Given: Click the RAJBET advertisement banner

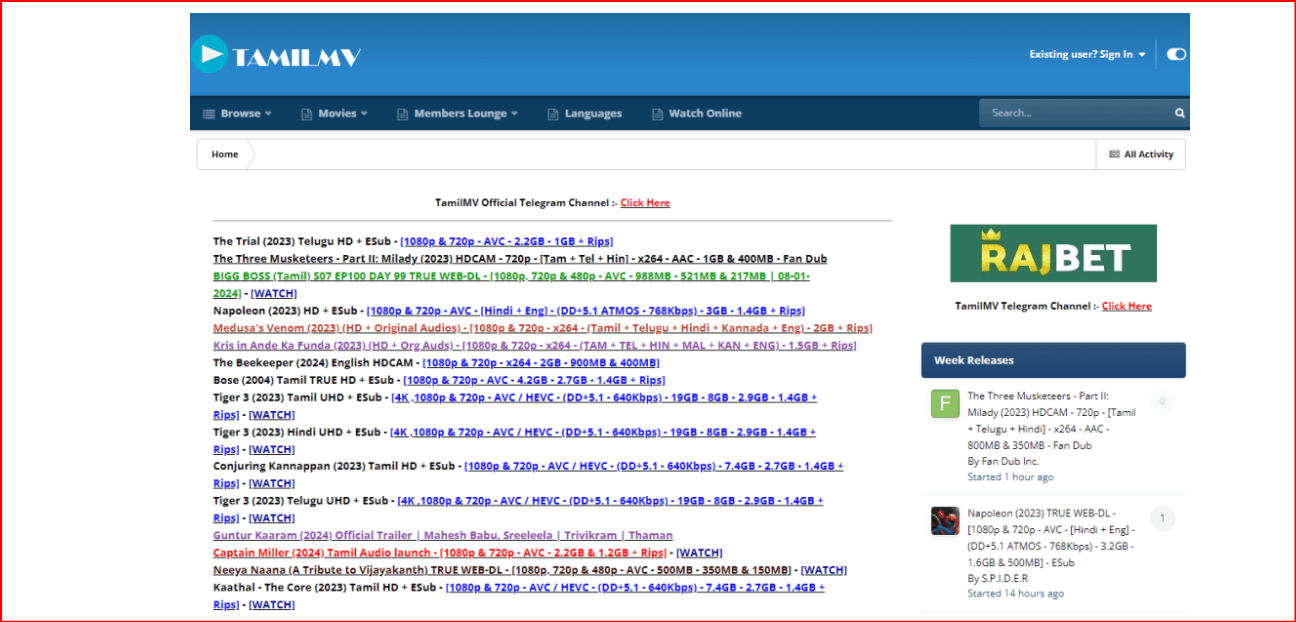Looking at the screenshot, I should [x=1053, y=253].
